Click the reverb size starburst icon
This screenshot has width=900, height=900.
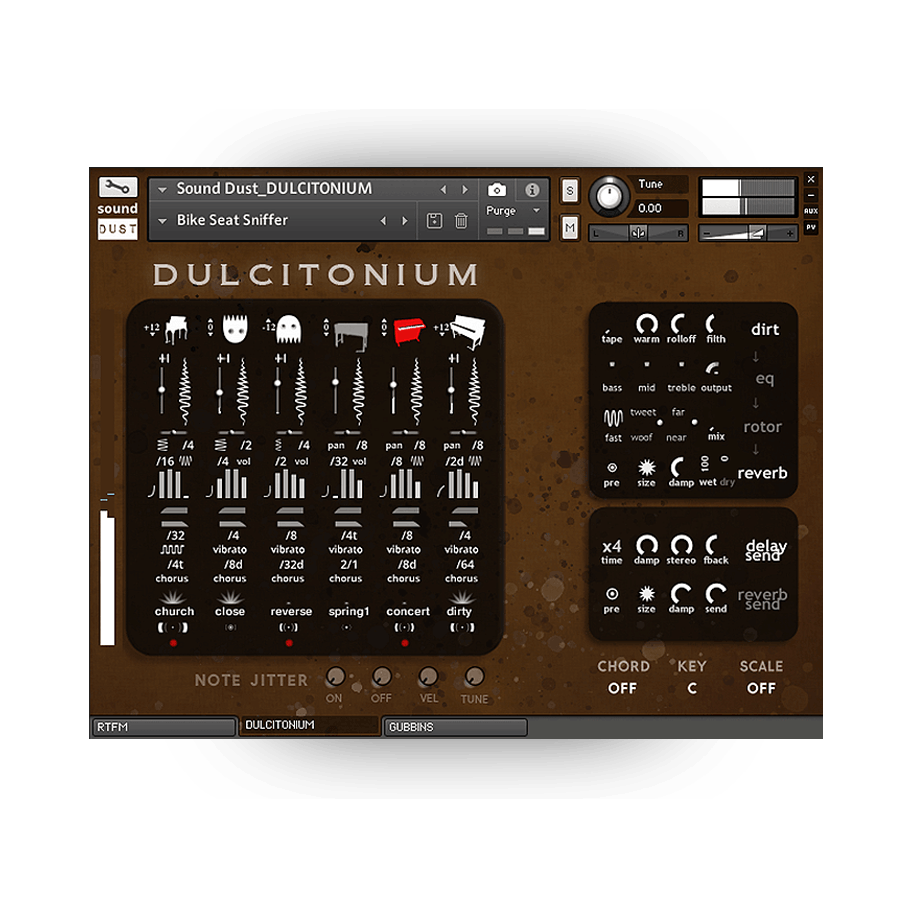[646, 468]
